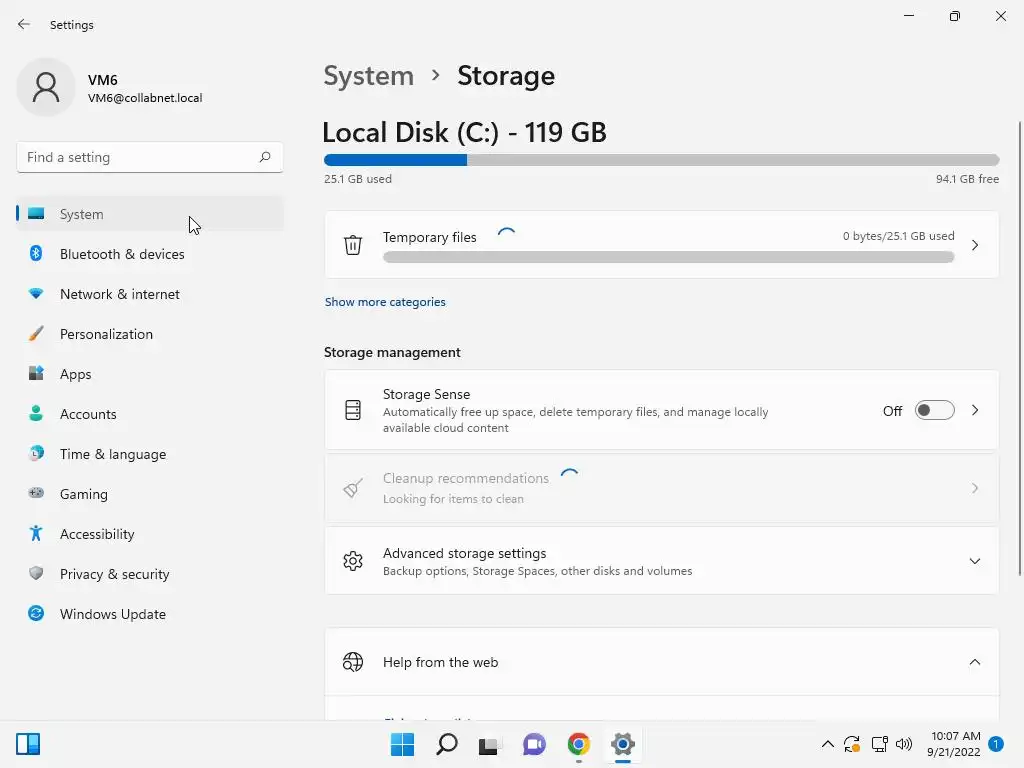Navigate back to System breadcrumb
Viewport: 1024px width, 768px height.
(x=369, y=76)
